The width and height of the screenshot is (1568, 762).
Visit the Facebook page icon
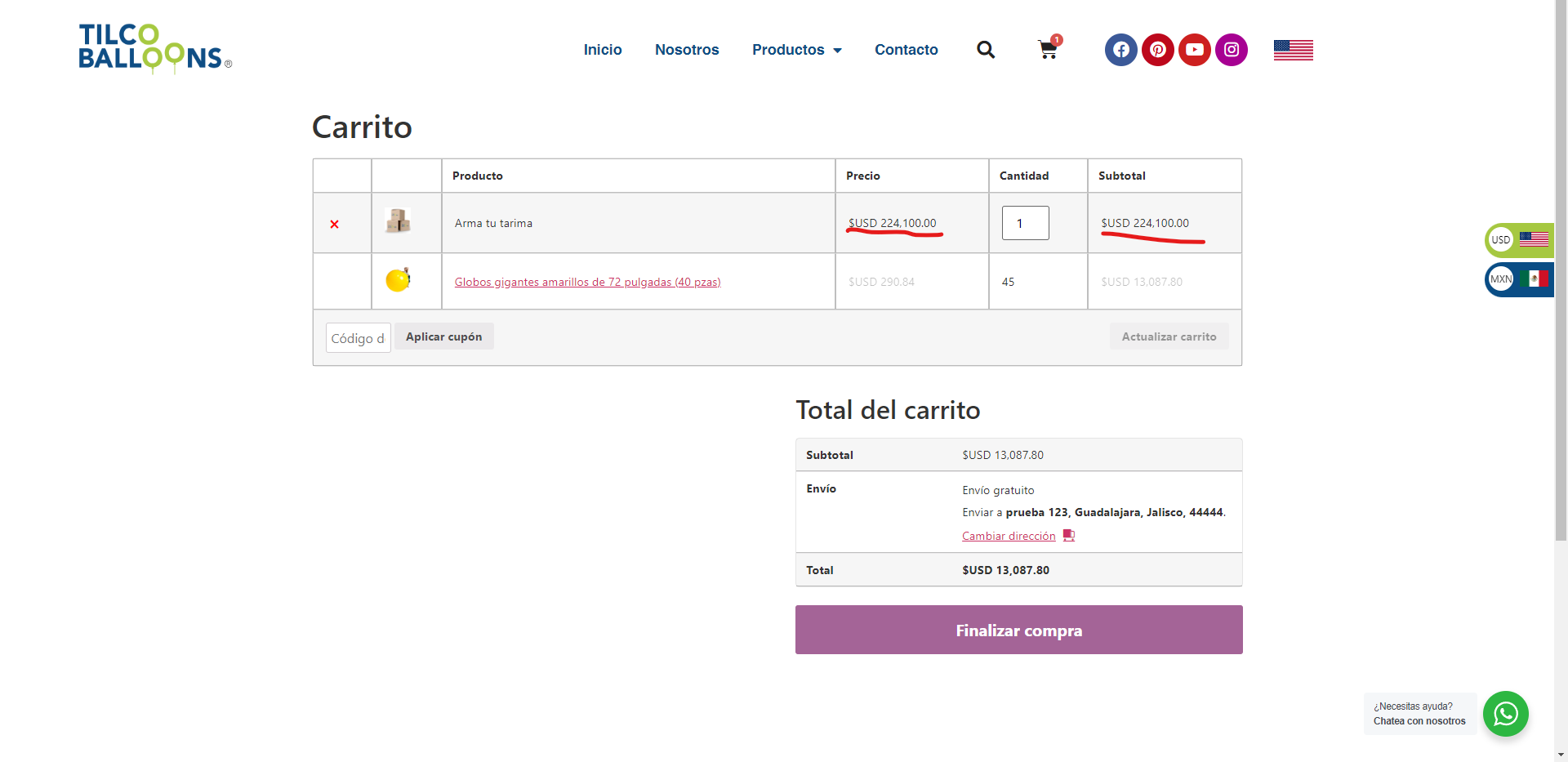point(1120,50)
